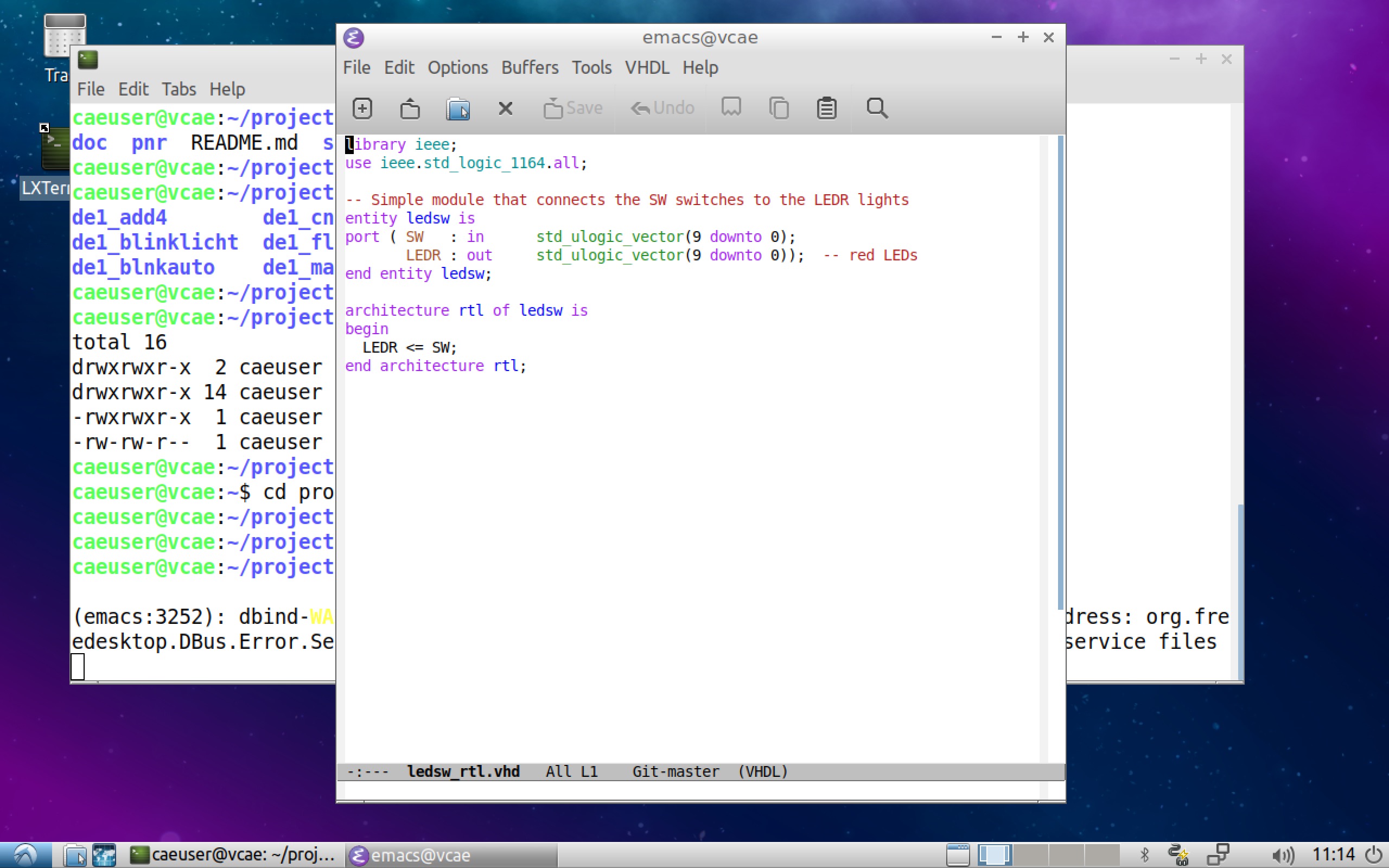Click the Cut toolbar icon

tap(731, 107)
